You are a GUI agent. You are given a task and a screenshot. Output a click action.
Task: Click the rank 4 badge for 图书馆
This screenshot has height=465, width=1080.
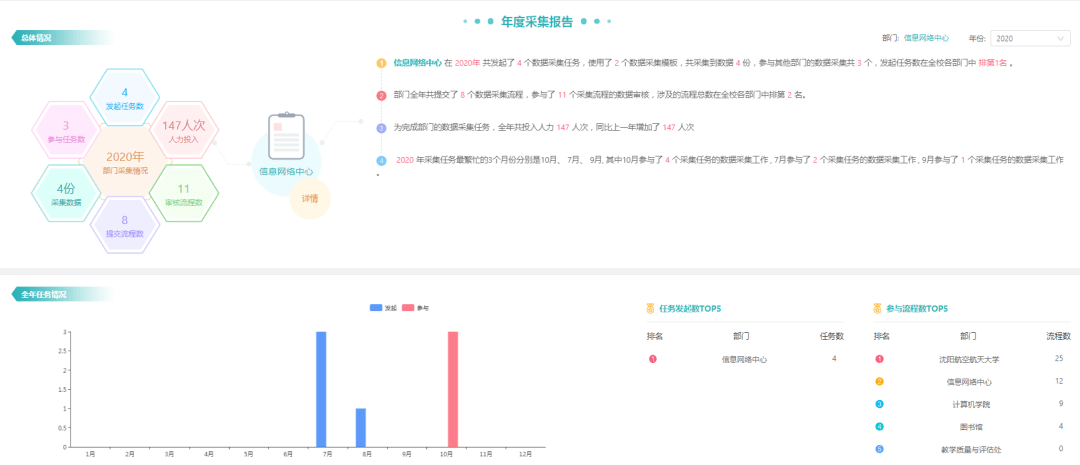click(x=880, y=426)
